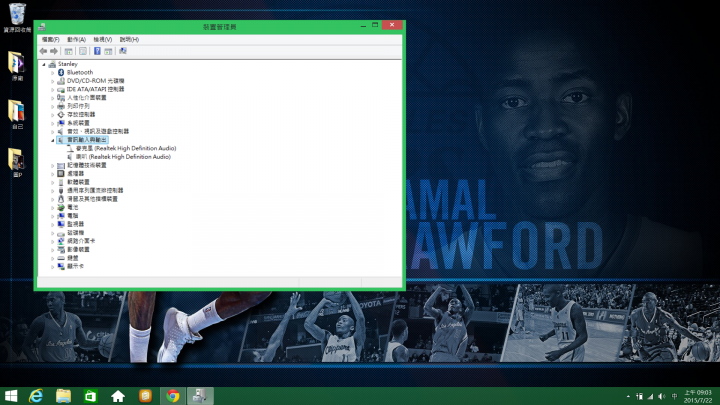Expand the 磁碟機 category arrow
Screen dimensions: 720x405
[x=52, y=233]
